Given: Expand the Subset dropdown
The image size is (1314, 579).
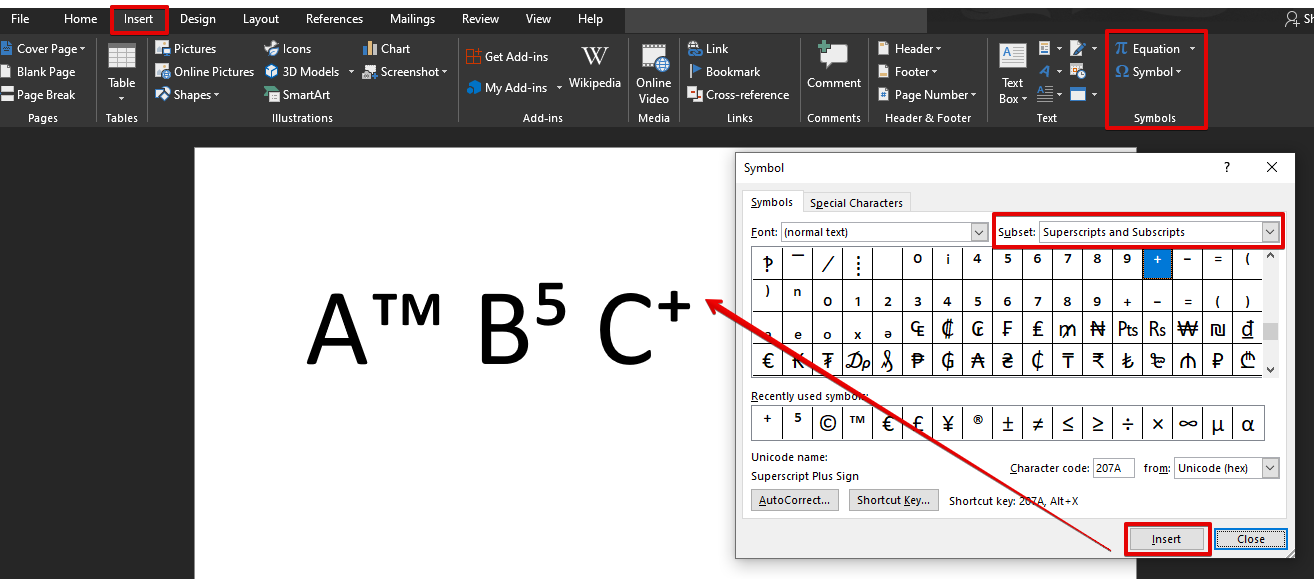Looking at the screenshot, I should 1270,232.
